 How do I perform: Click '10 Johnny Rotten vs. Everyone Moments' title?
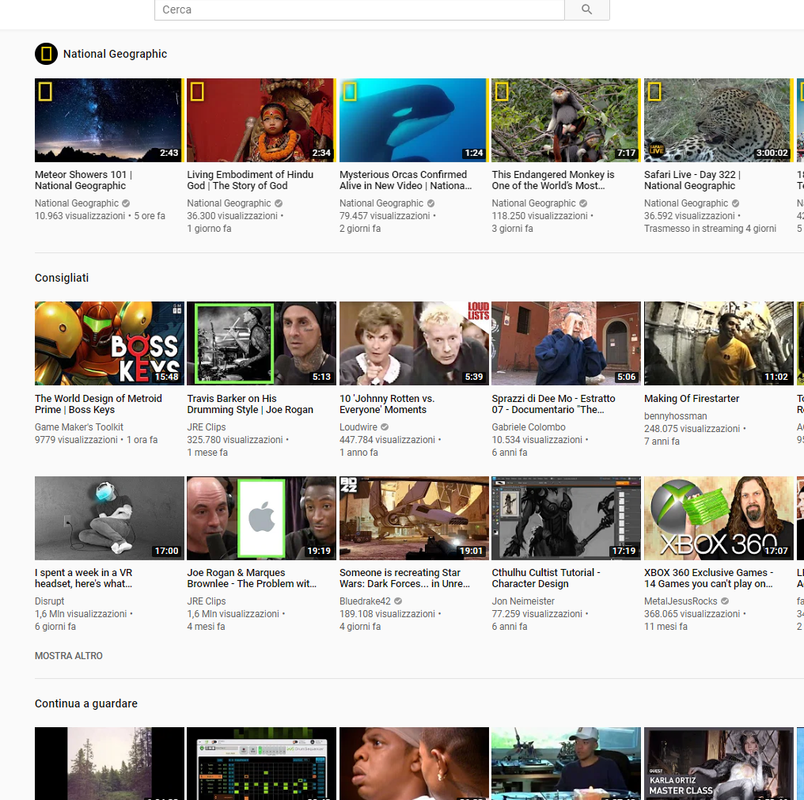[x=387, y=404]
